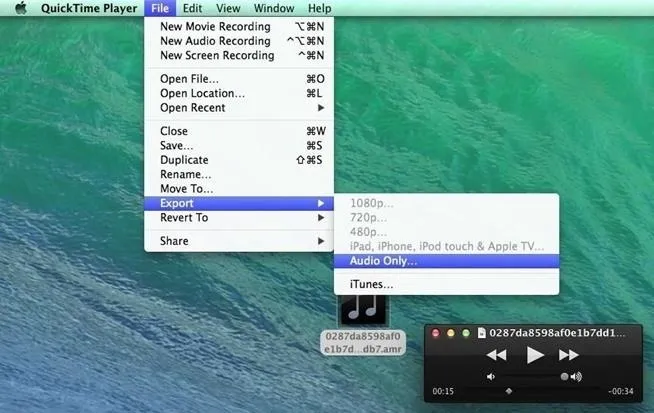Screen dimensions: 654x413
Task: Choose Save… in the File menu
Action: coord(239,146)
